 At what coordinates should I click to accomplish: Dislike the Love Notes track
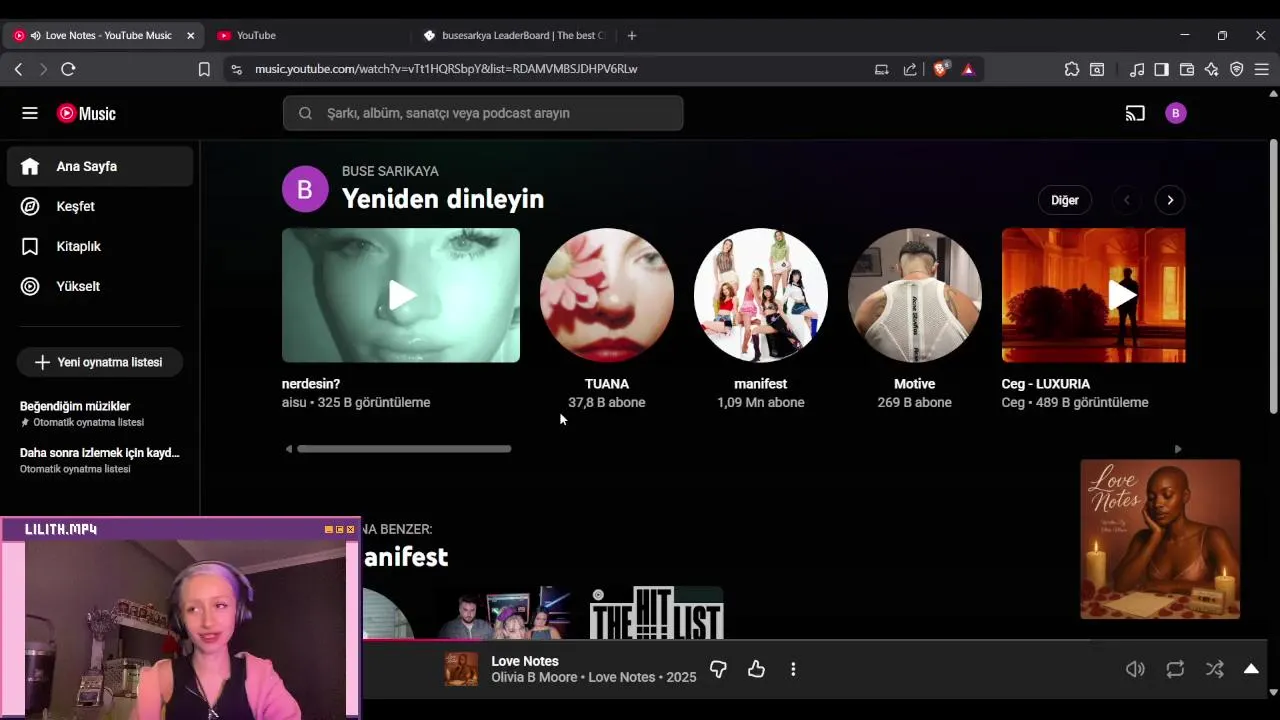(x=718, y=669)
